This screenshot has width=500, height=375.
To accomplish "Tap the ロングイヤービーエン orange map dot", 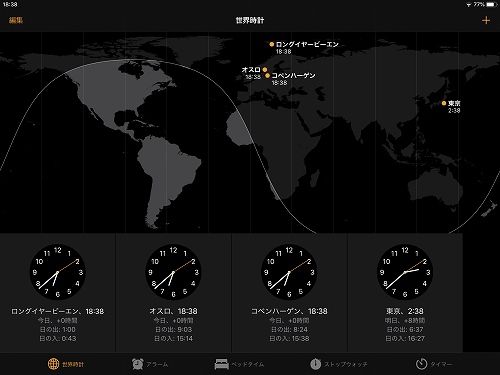I will tap(272, 44).
